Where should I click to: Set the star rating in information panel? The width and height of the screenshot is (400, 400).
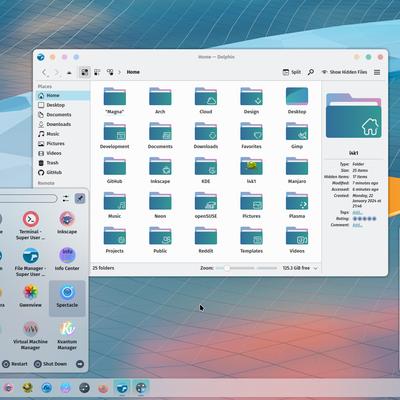pyautogui.click(x=365, y=219)
